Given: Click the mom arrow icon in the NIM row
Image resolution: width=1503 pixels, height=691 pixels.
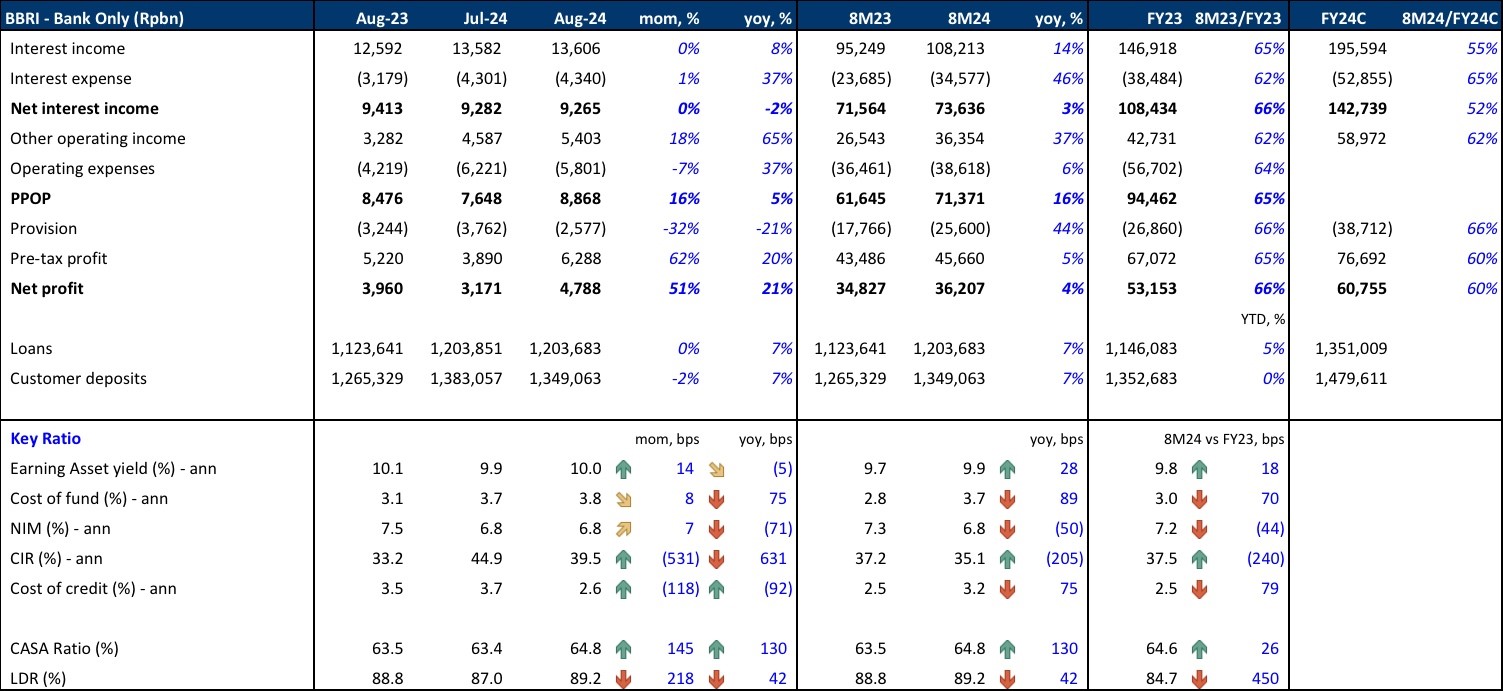Looking at the screenshot, I should [624, 528].
